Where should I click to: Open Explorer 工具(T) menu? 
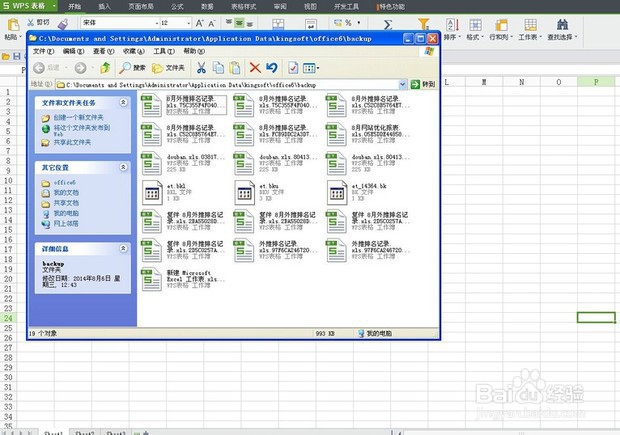pyautogui.click(x=164, y=51)
